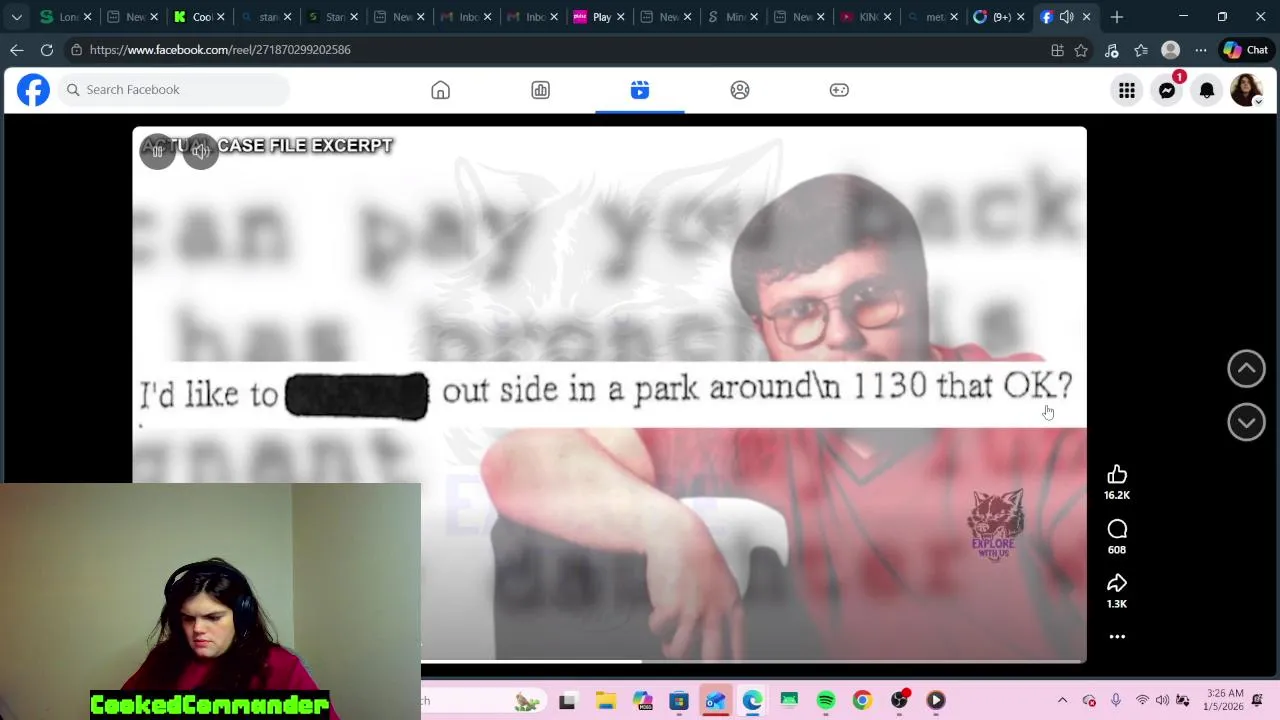Show hidden system tray icons
The height and width of the screenshot is (720, 1280).
tap(1062, 701)
